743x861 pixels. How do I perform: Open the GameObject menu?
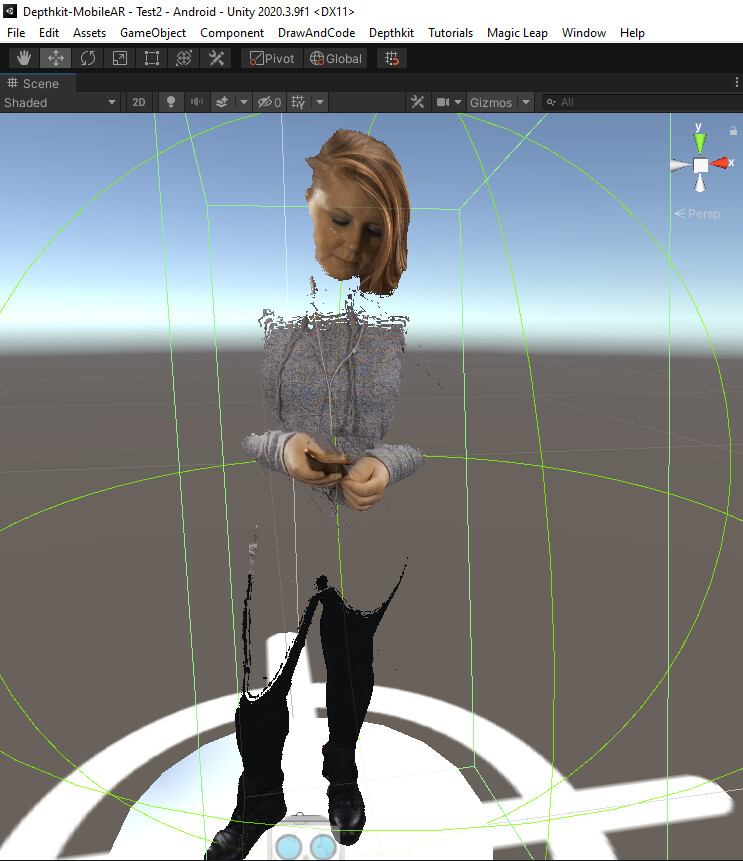tap(153, 33)
